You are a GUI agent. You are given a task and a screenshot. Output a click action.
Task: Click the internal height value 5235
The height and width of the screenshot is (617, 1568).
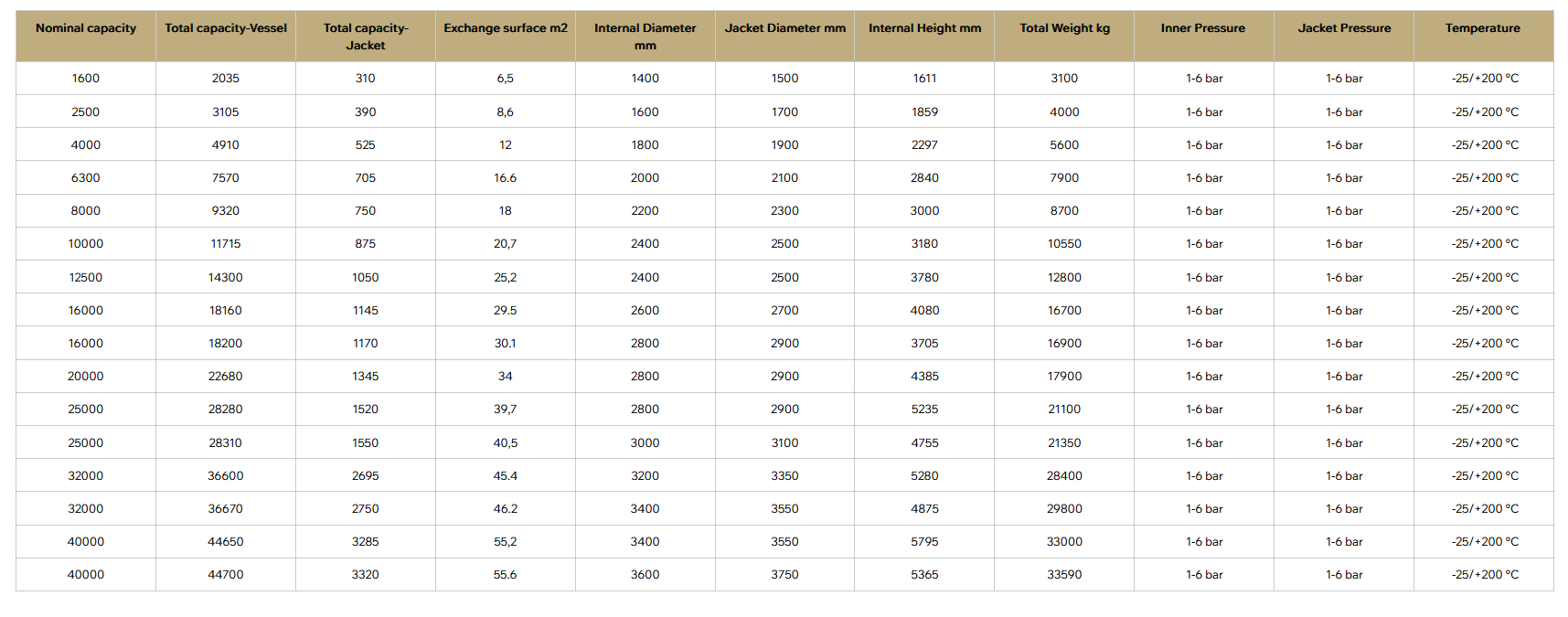pos(924,410)
